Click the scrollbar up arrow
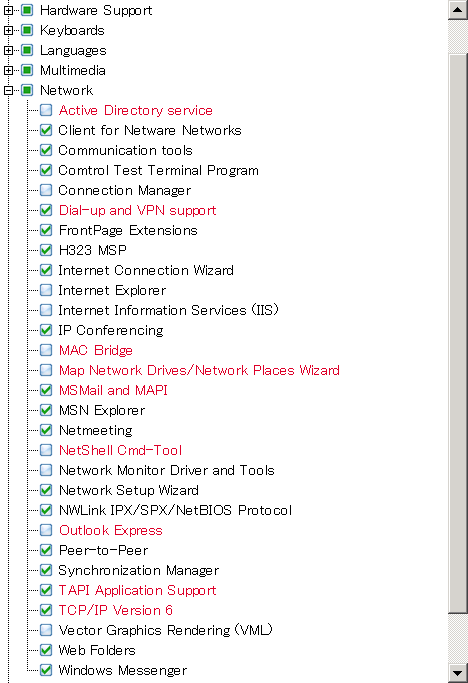The image size is (468, 683). (458, 10)
